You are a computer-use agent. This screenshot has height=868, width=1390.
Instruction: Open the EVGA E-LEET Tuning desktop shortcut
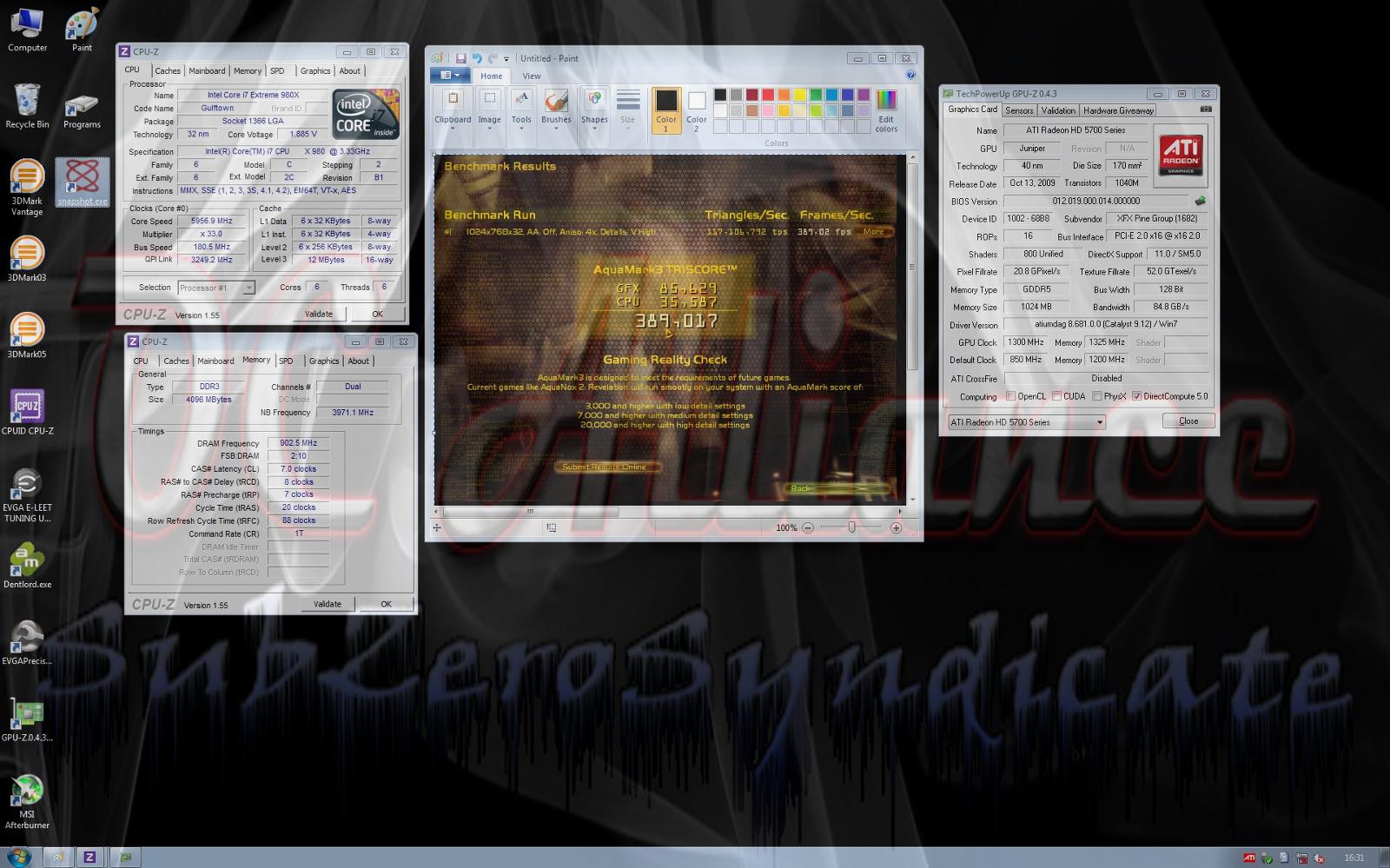(27, 495)
